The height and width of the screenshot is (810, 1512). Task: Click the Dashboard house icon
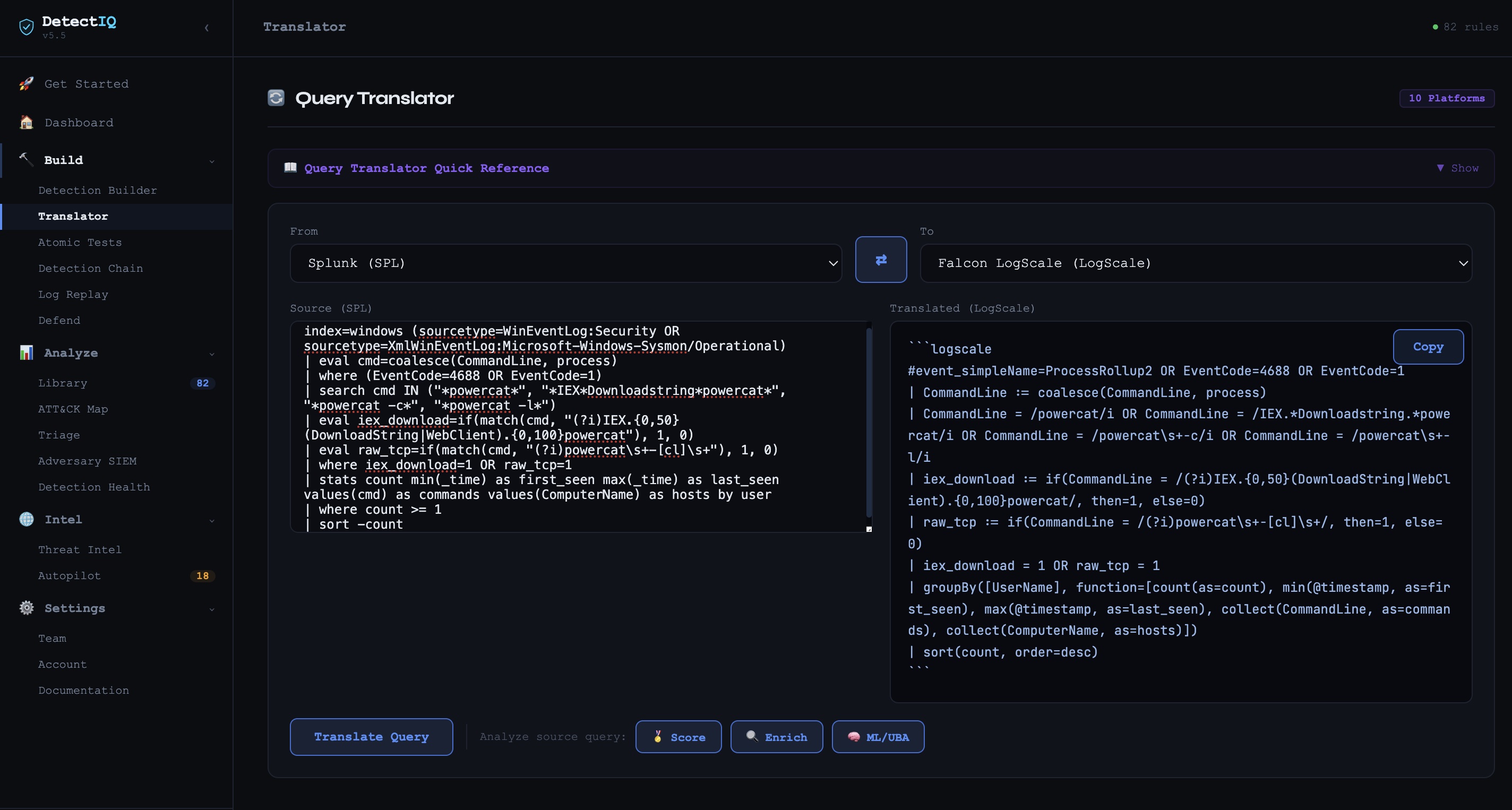point(26,123)
